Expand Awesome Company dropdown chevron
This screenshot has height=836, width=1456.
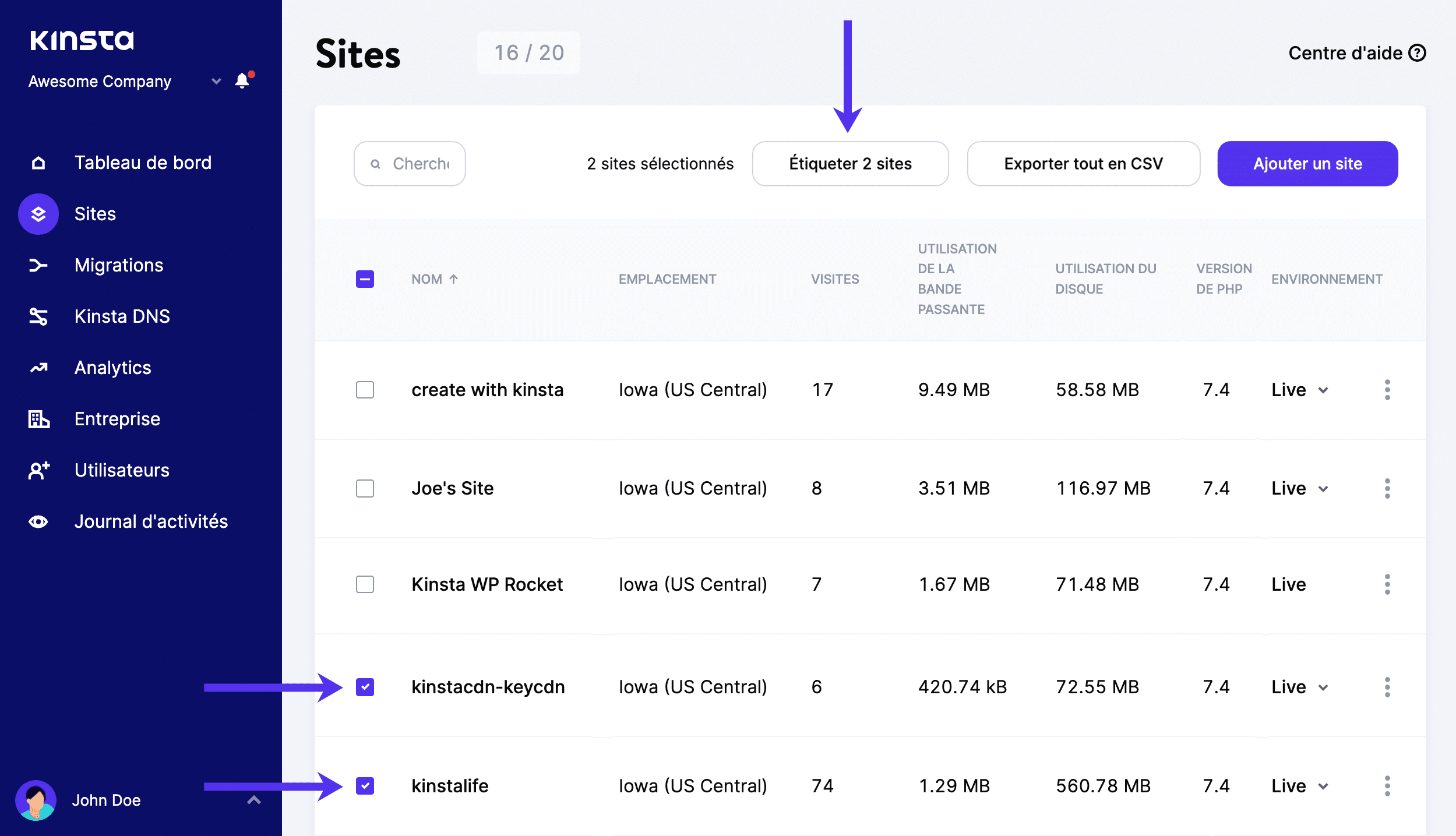(x=216, y=82)
